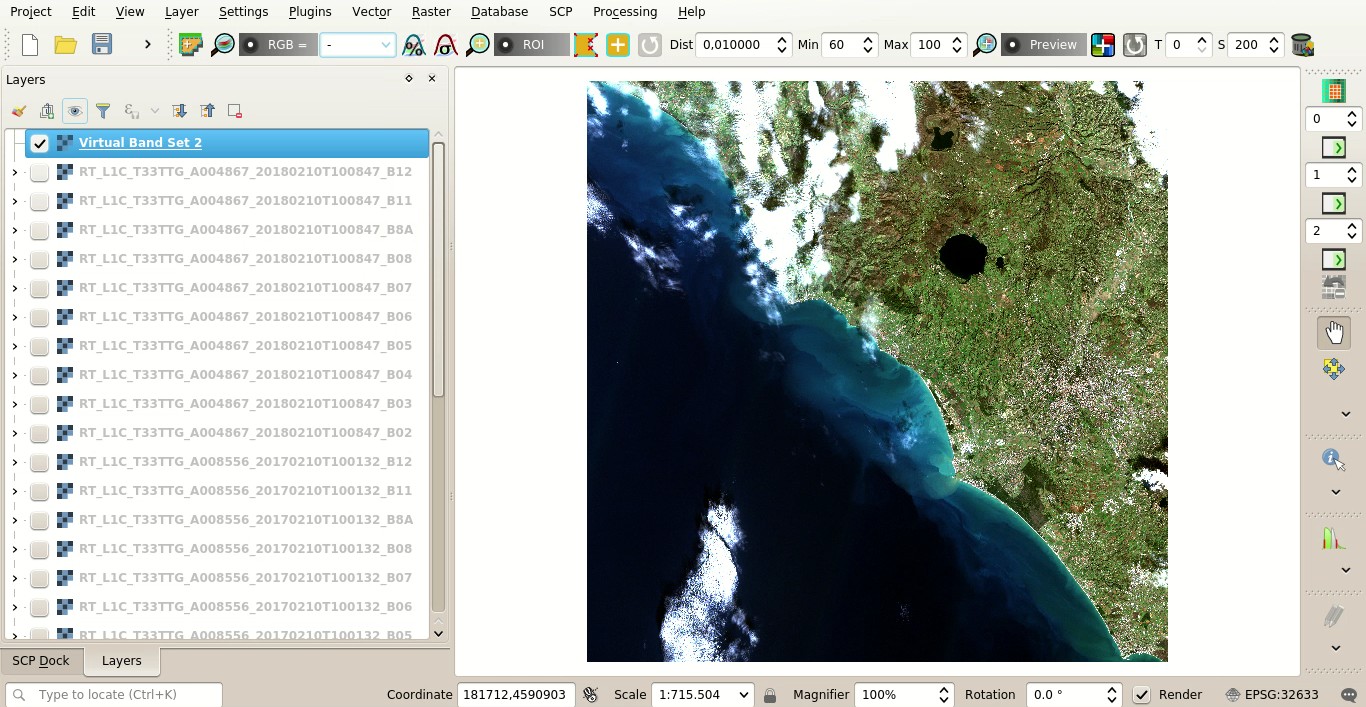Apply the cumulative stretch percentage icon
Image resolution: width=1366 pixels, height=707 pixels.
tap(413, 44)
